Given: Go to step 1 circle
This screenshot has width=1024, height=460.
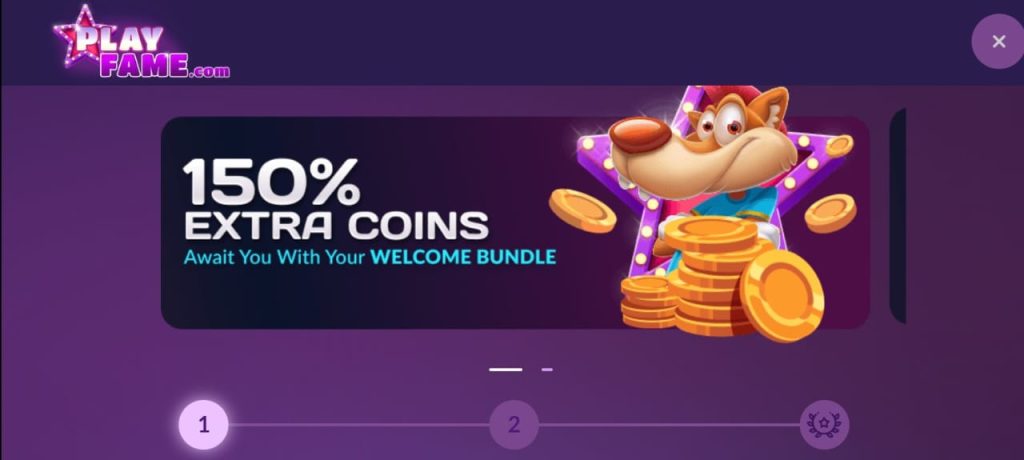Looking at the screenshot, I should (204, 425).
